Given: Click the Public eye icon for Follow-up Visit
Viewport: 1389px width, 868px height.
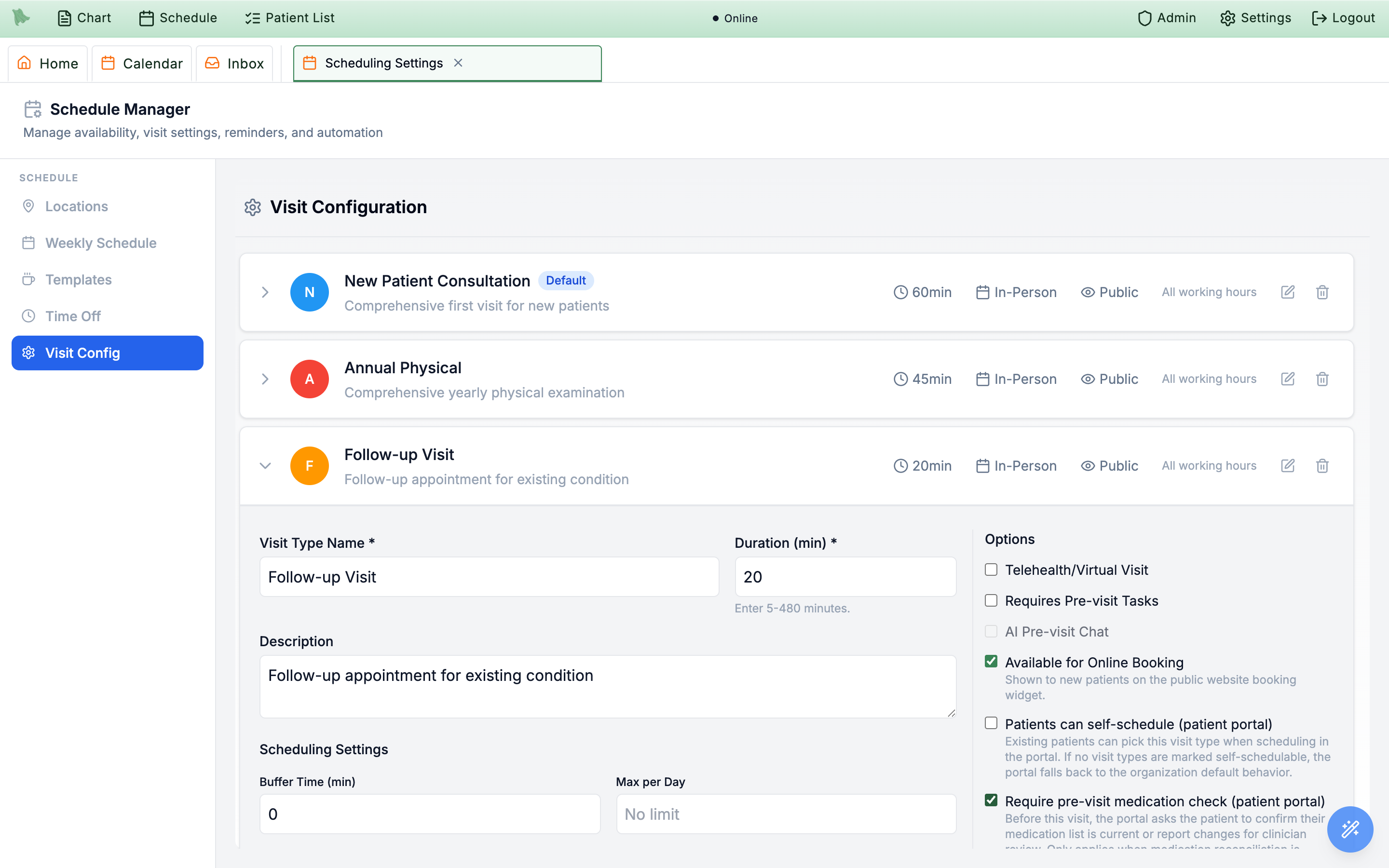Looking at the screenshot, I should coord(1088,465).
